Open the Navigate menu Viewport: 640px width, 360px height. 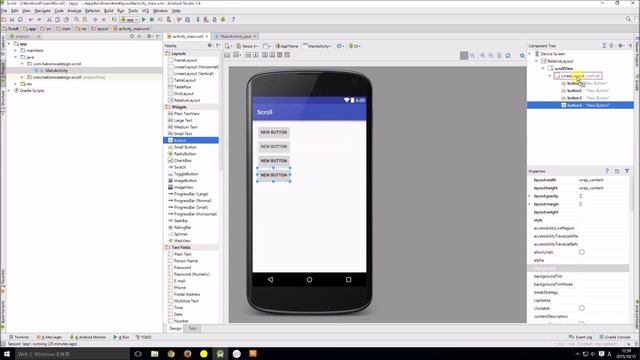click(42, 11)
